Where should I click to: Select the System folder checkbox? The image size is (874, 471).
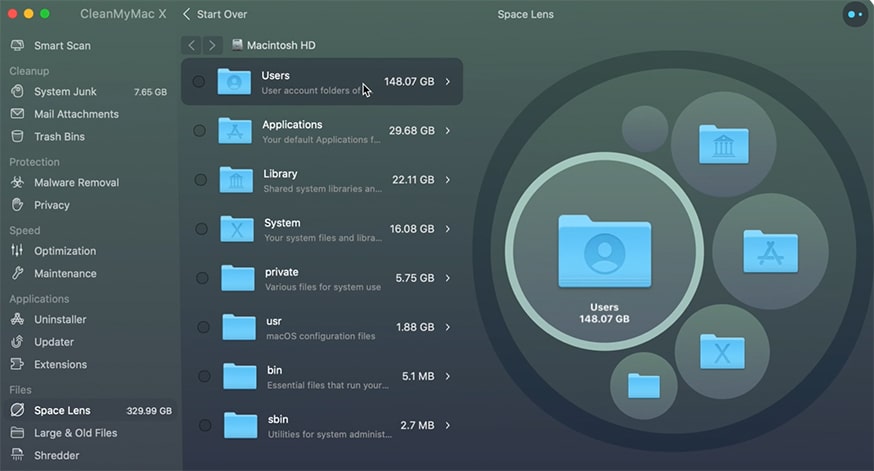click(201, 229)
